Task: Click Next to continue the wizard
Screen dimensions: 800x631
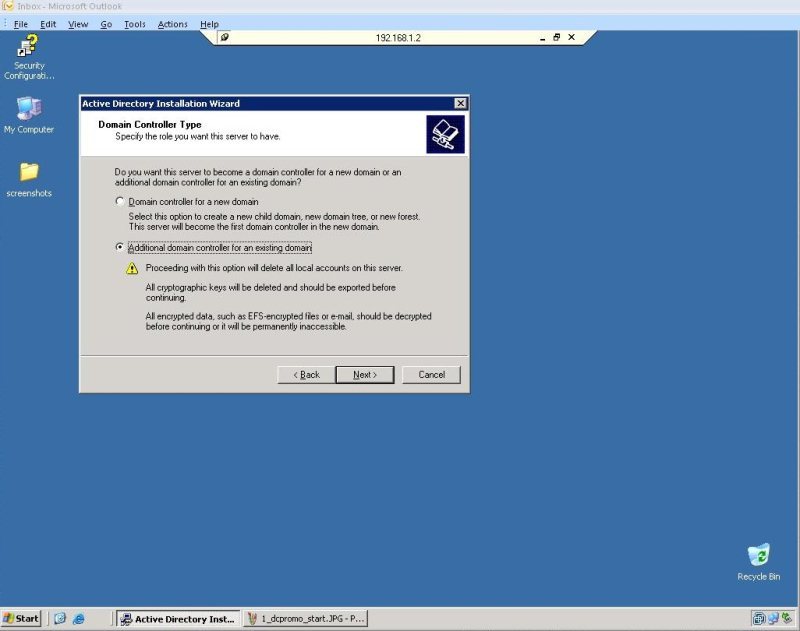Action: click(365, 375)
